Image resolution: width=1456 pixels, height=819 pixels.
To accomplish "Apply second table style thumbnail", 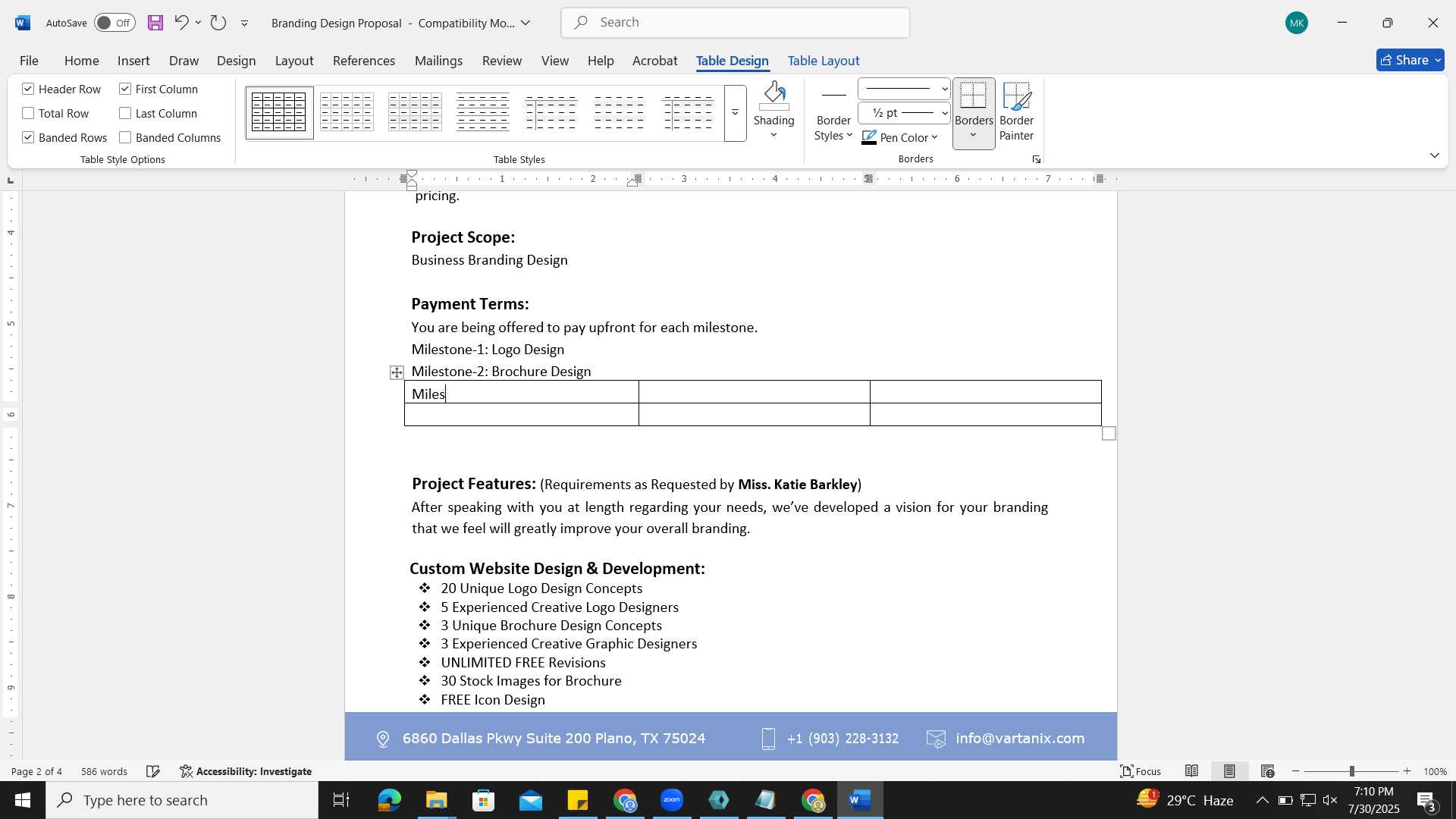I will click(x=347, y=112).
